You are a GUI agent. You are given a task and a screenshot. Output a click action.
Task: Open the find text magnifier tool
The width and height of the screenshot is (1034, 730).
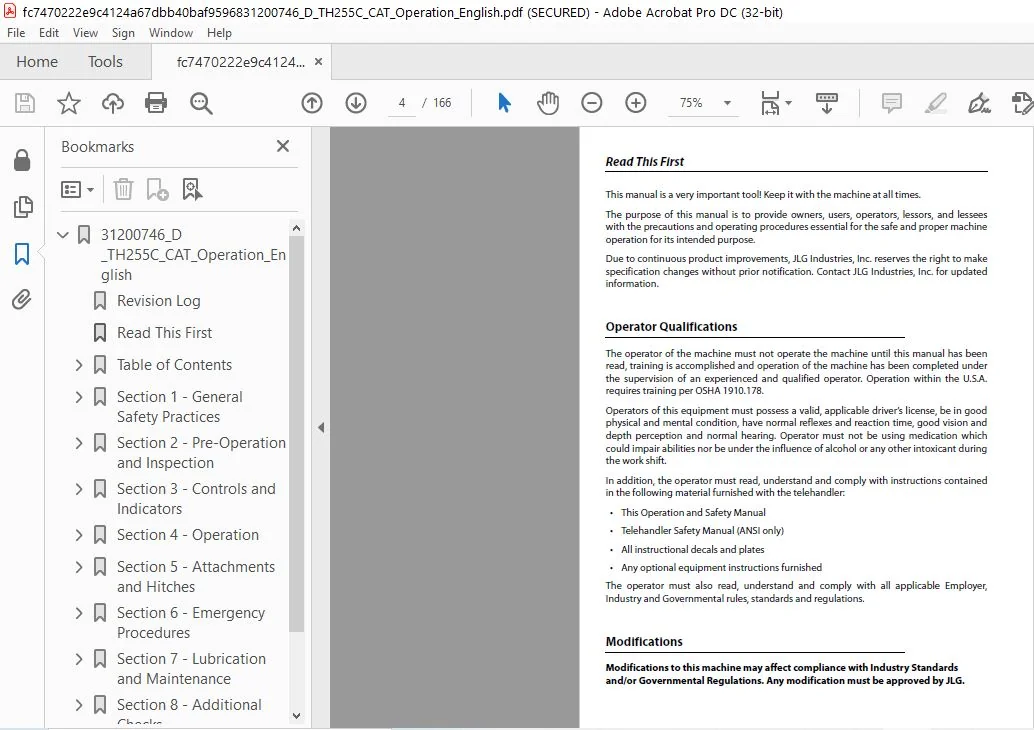(x=200, y=103)
